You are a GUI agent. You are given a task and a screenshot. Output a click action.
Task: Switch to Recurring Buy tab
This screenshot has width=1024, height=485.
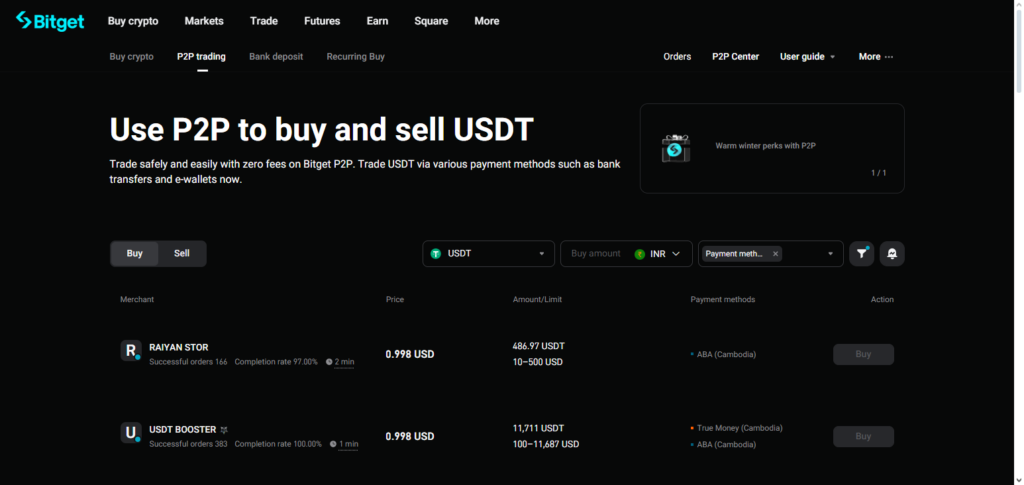[355, 57]
